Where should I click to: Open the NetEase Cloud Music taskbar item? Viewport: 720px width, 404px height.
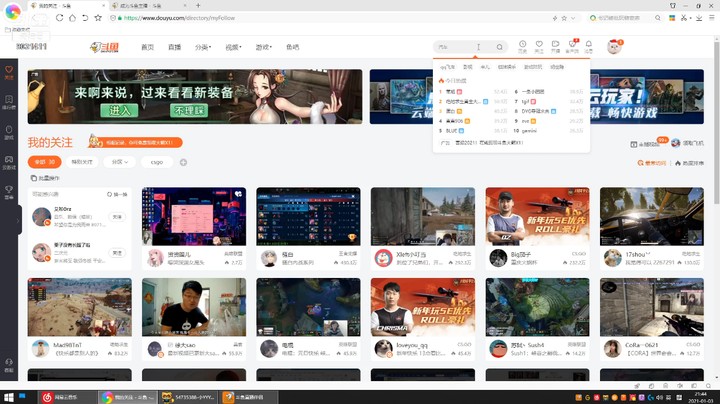(x=68, y=397)
